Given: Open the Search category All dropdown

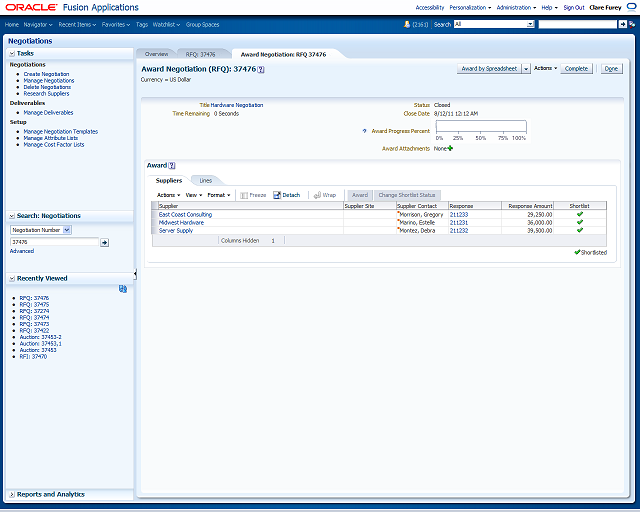Looking at the screenshot, I should click(x=530, y=24).
